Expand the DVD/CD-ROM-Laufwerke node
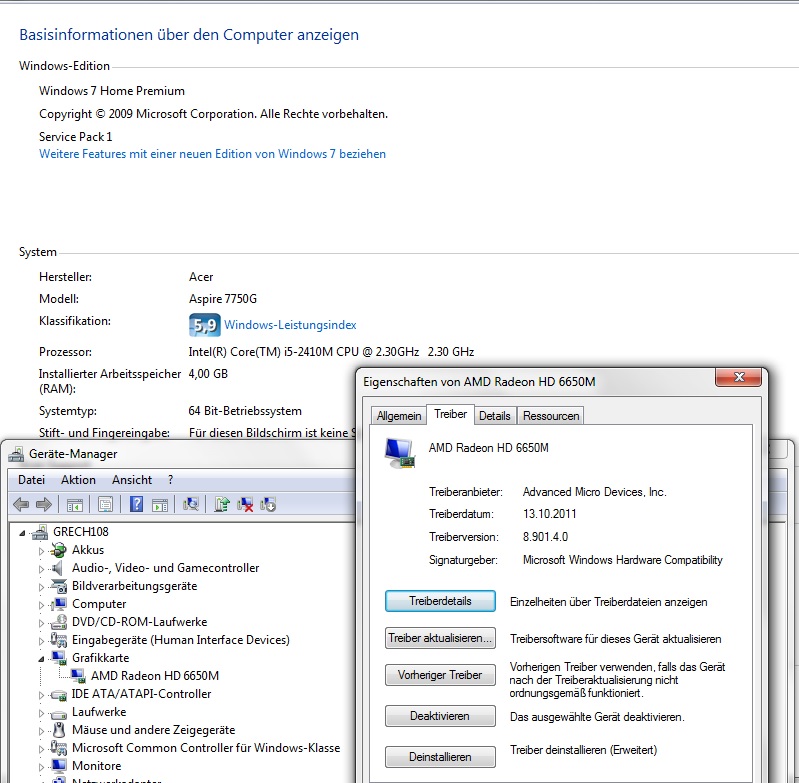The image size is (799, 783). click(x=41, y=623)
